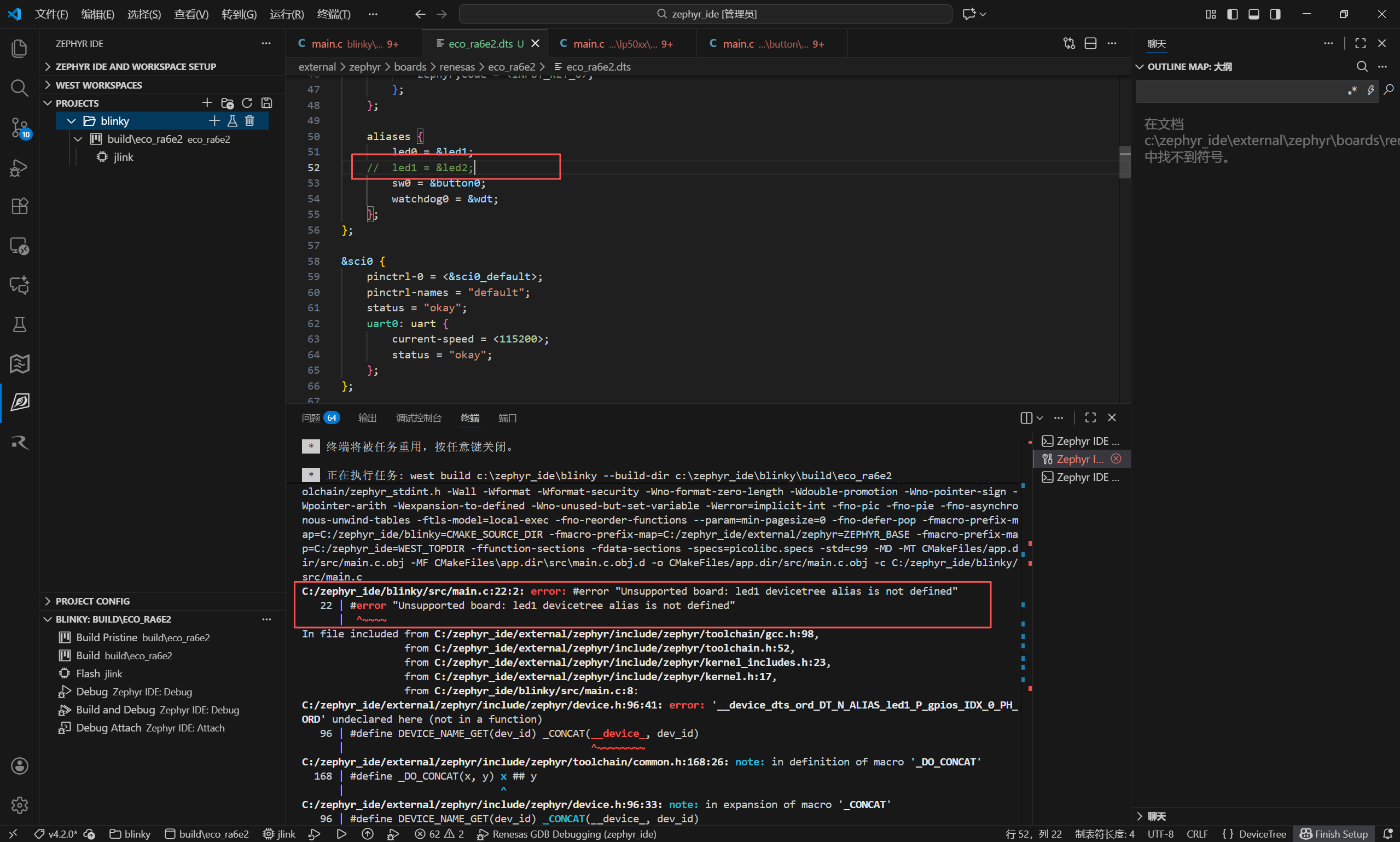Click Finish Setup in status bar
This screenshot has height=842, width=1400.
[1334, 834]
